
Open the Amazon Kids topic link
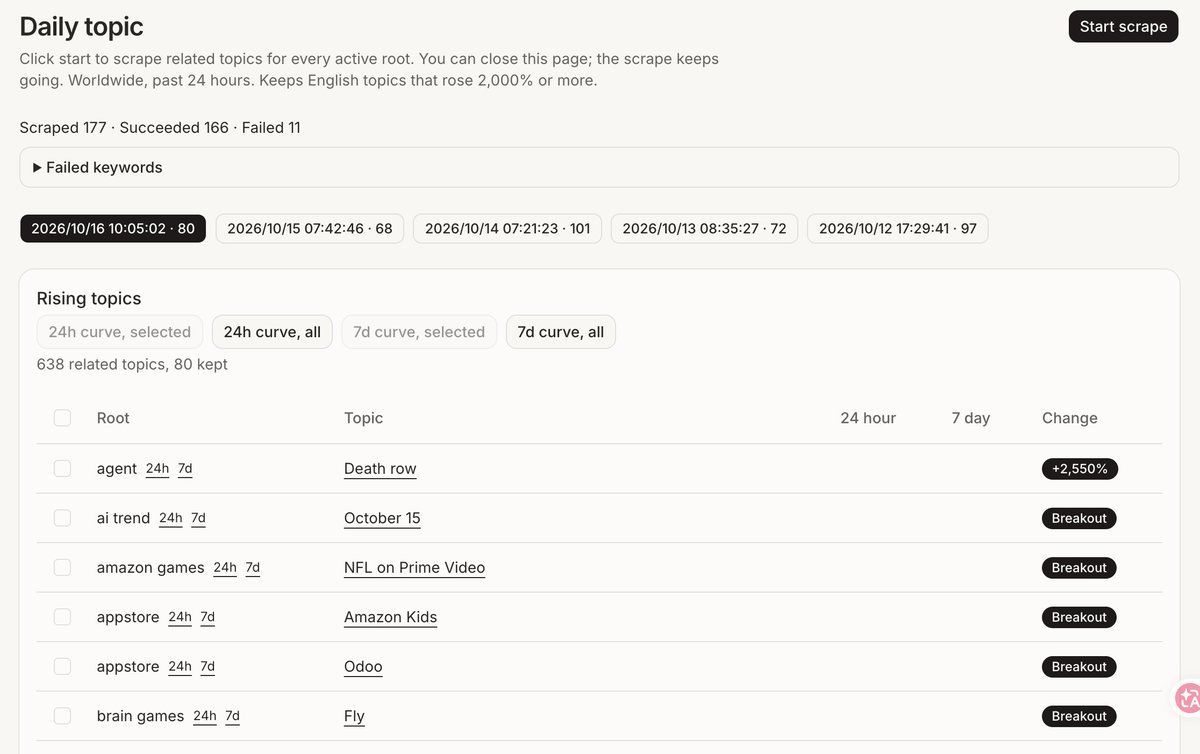click(390, 617)
